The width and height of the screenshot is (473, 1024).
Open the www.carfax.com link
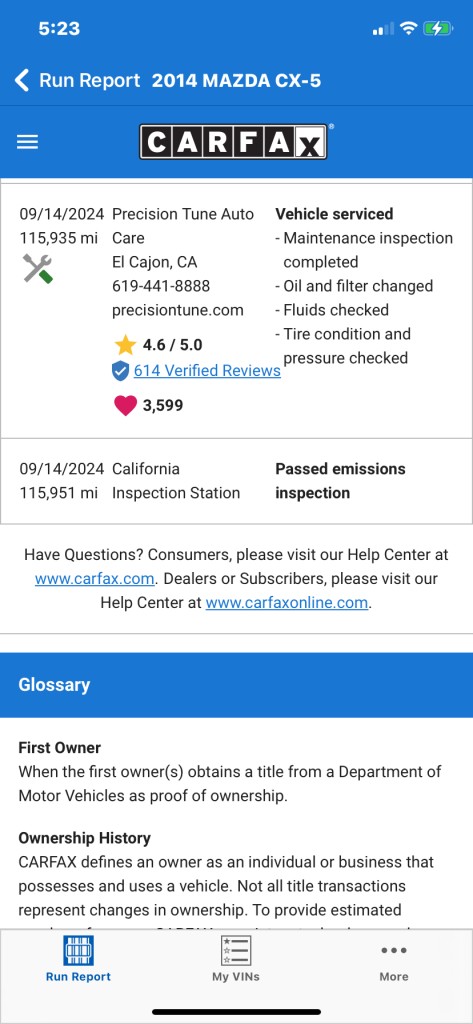pyautogui.click(x=95, y=579)
